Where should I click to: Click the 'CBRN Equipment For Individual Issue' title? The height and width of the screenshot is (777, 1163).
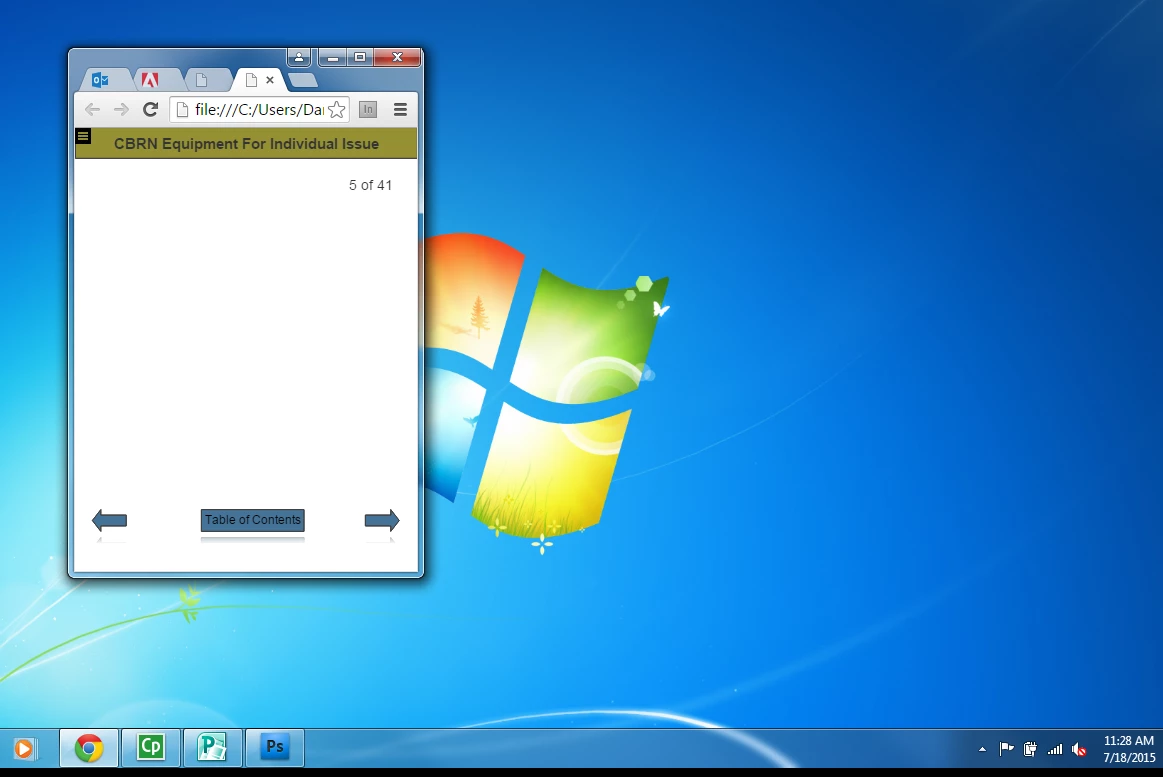click(x=246, y=144)
